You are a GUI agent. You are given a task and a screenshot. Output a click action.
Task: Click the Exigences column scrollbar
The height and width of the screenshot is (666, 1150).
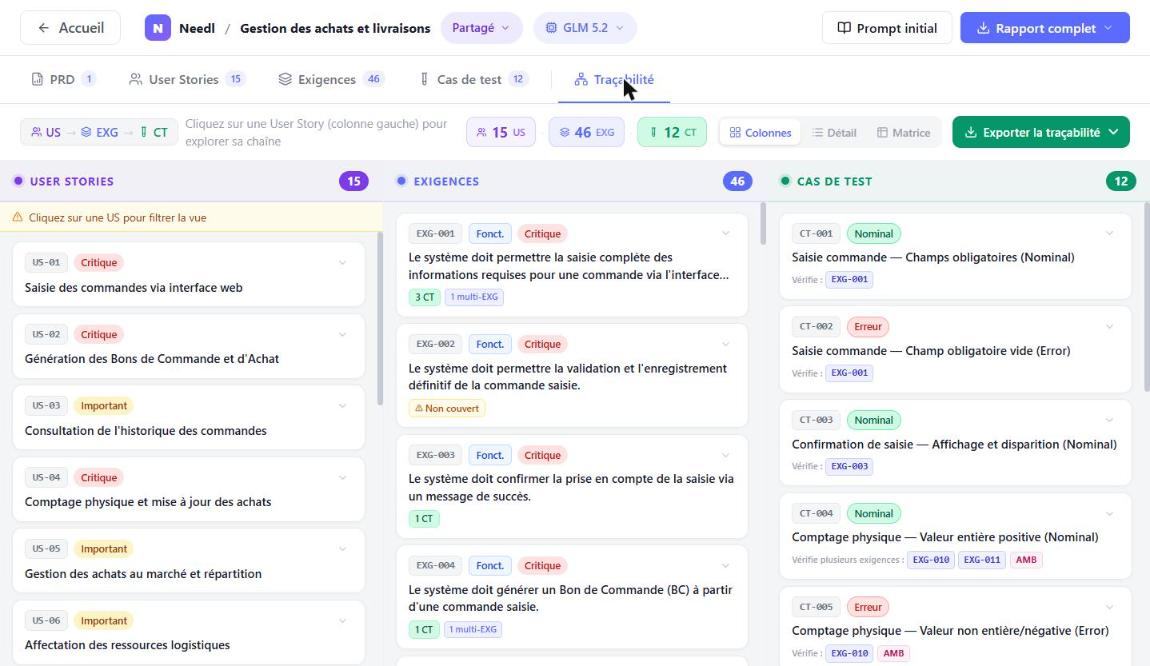(x=763, y=224)
